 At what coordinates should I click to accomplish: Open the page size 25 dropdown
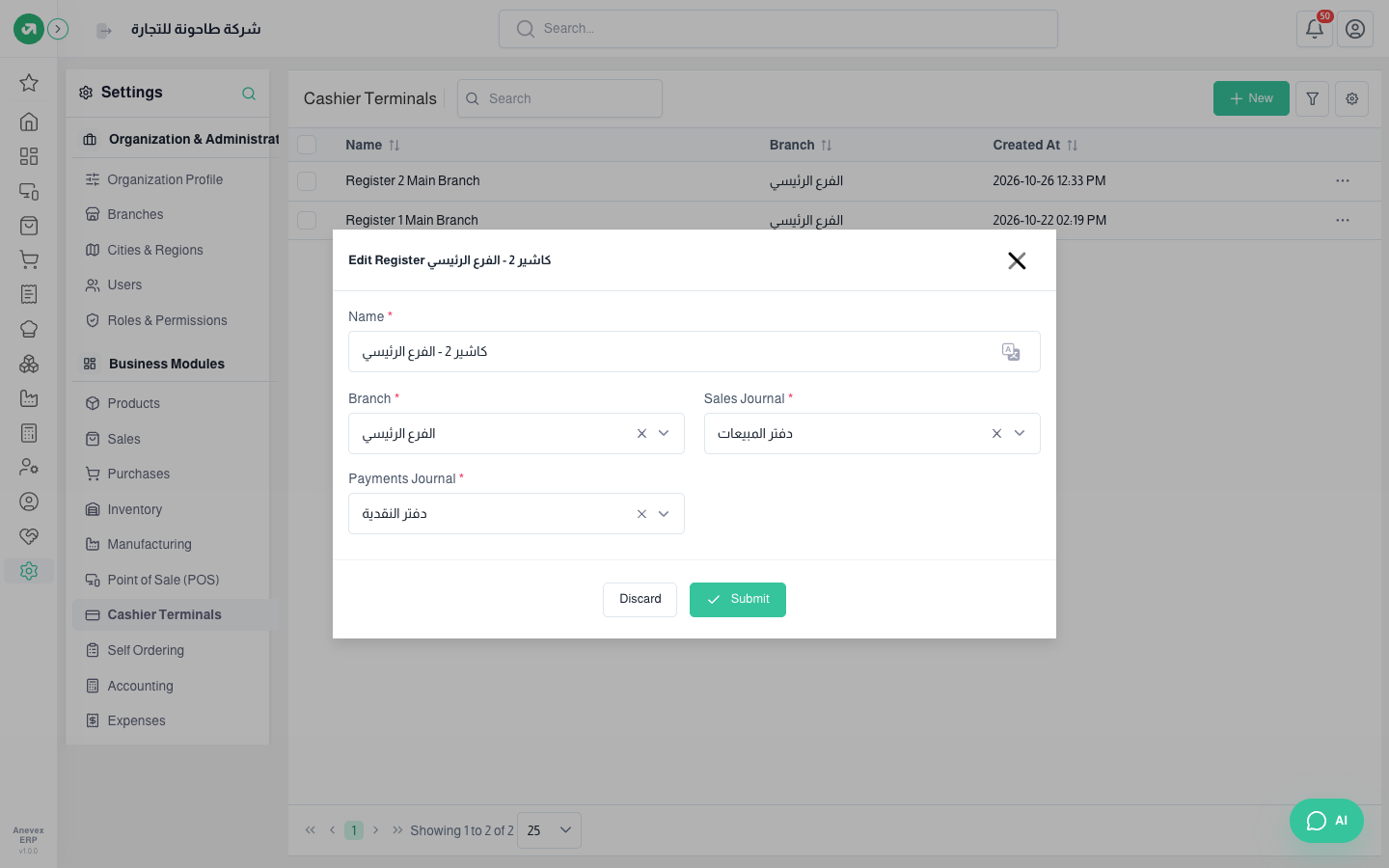tap(549, 830)
